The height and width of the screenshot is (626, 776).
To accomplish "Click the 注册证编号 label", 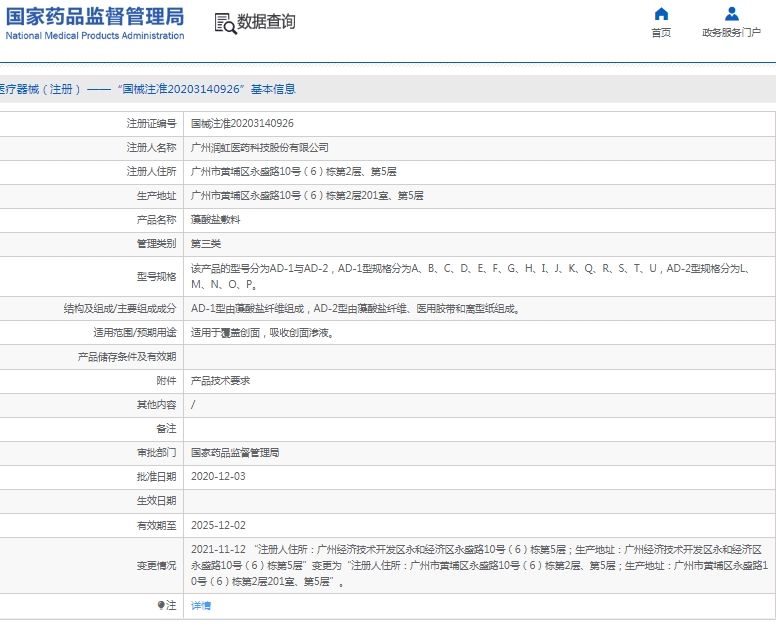I will [x=151, y=123].
